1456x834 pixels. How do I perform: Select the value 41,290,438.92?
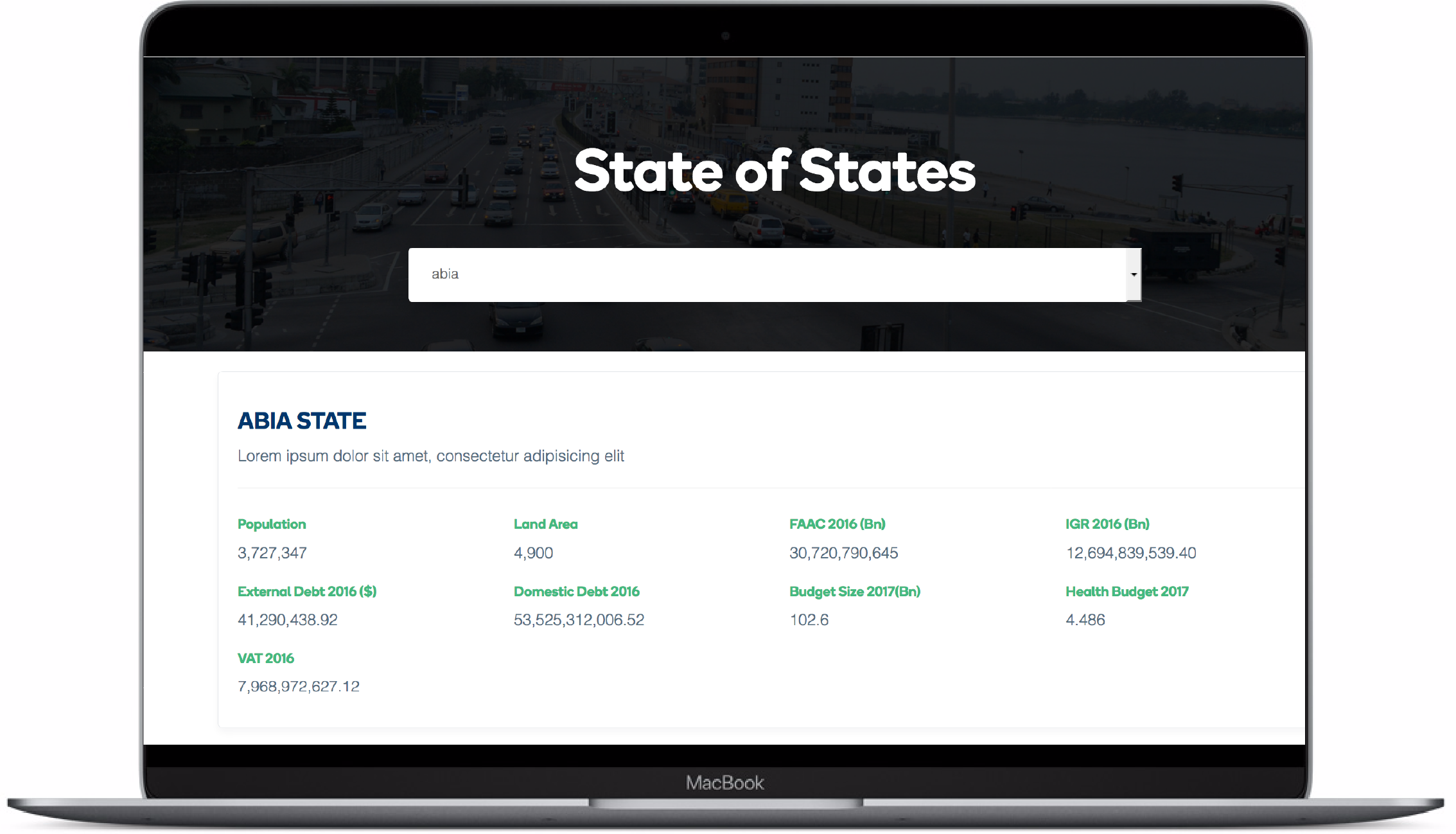(x=288, y=619)
